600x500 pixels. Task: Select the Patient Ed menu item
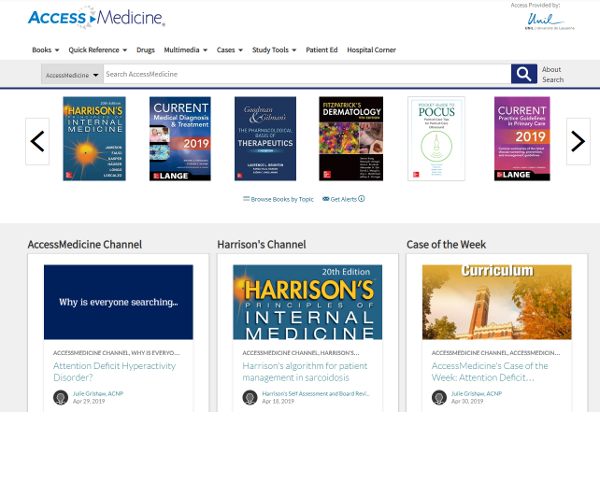(x=321, y=50)
